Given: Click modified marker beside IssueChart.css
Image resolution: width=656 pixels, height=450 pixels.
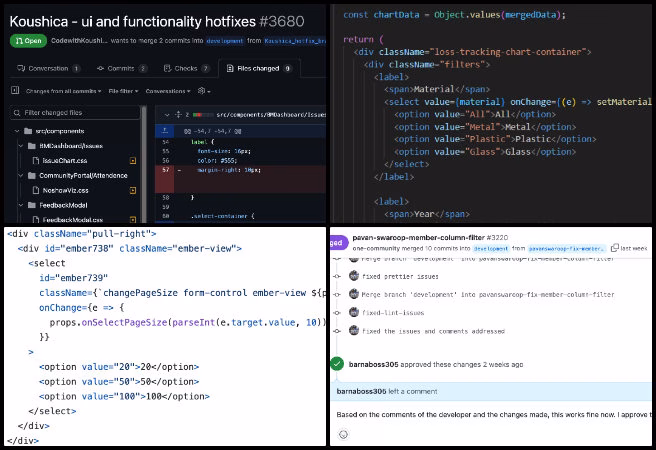Looking at the screenshot, I should coord(133,161).
